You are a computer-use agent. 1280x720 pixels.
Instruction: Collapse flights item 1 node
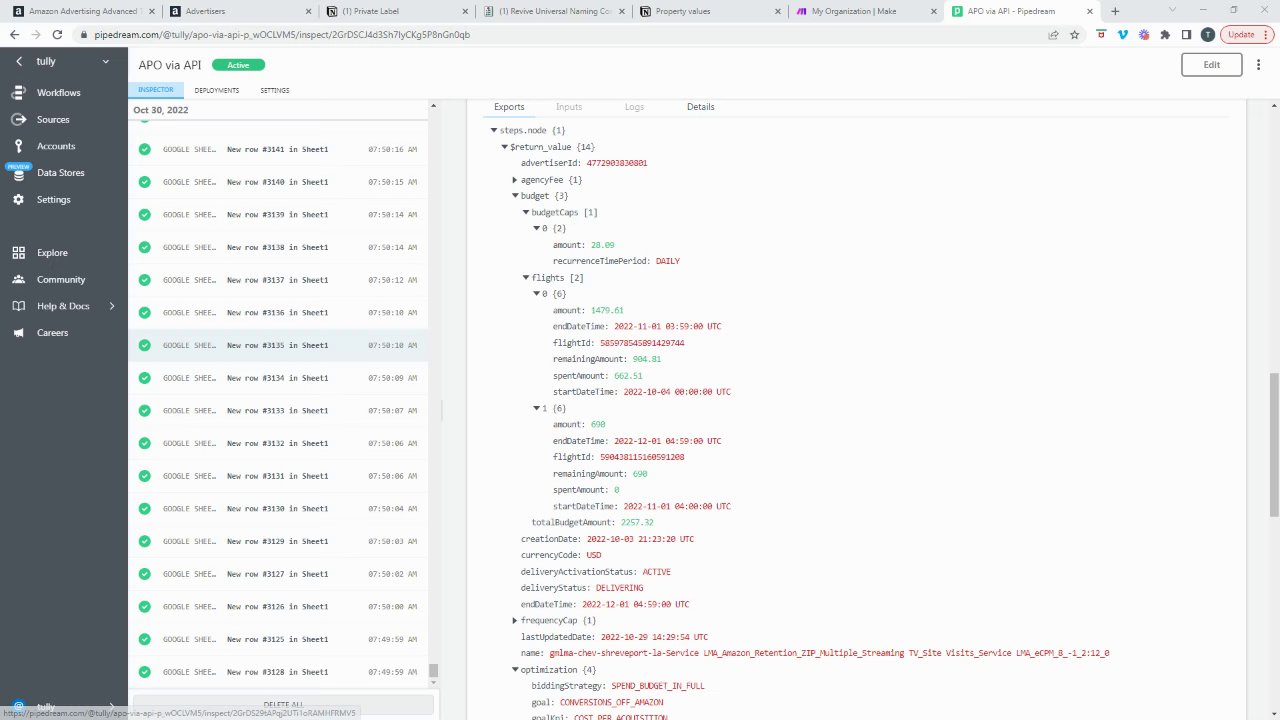point(536,408)
